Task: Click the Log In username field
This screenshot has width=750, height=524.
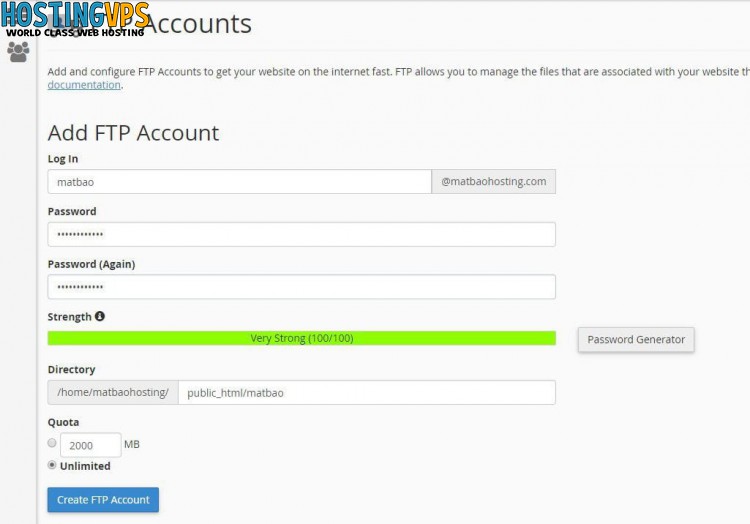Action: click(239, 182)
